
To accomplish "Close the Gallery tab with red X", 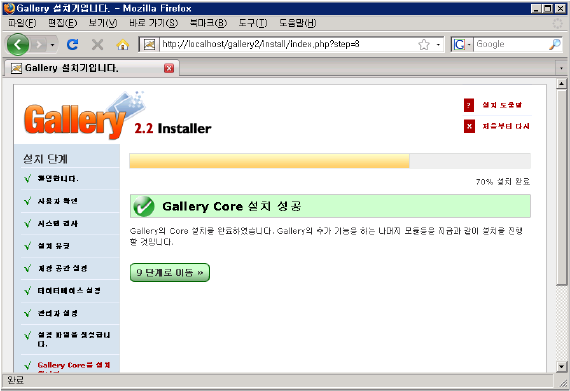I will [169, 68].
